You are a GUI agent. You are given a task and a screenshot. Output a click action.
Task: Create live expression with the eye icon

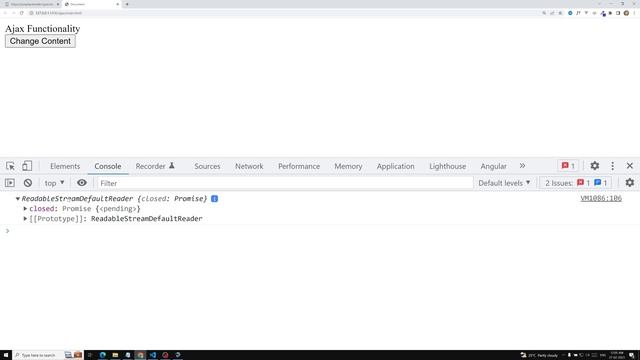click(82, 183)
